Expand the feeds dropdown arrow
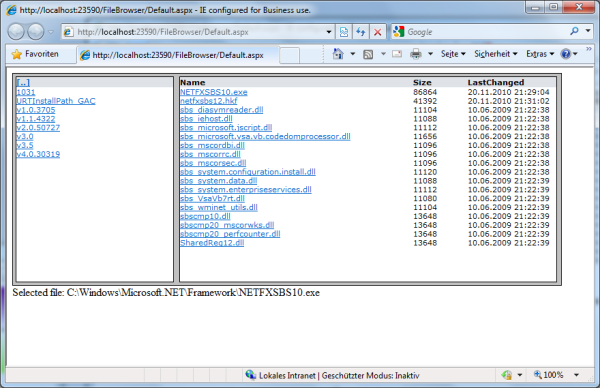 (383, 54)
